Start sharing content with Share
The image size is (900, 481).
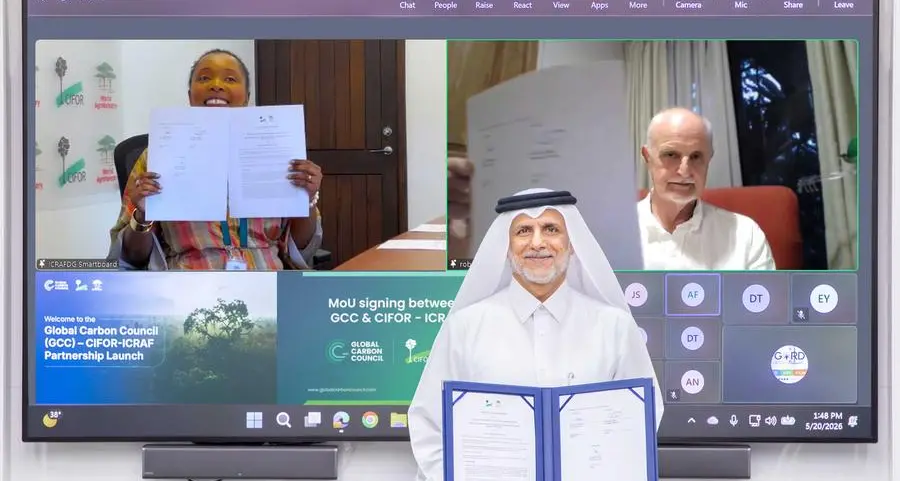click(793, 5)
